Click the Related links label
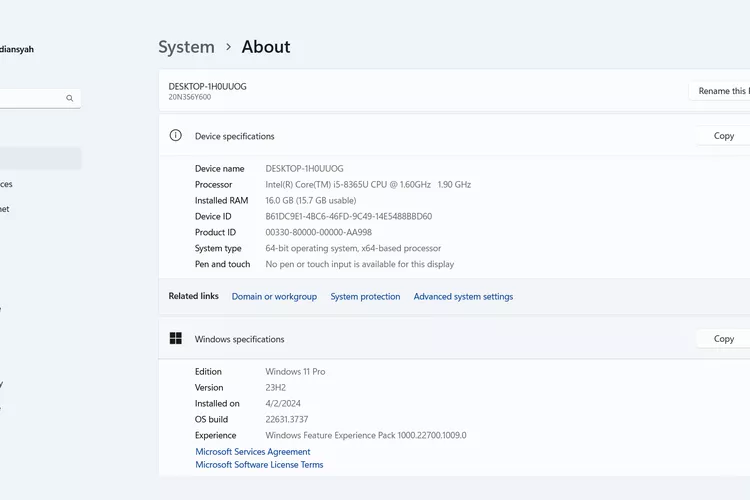The image size is (750, 500). pyautogui.click(x=193, y=296)
